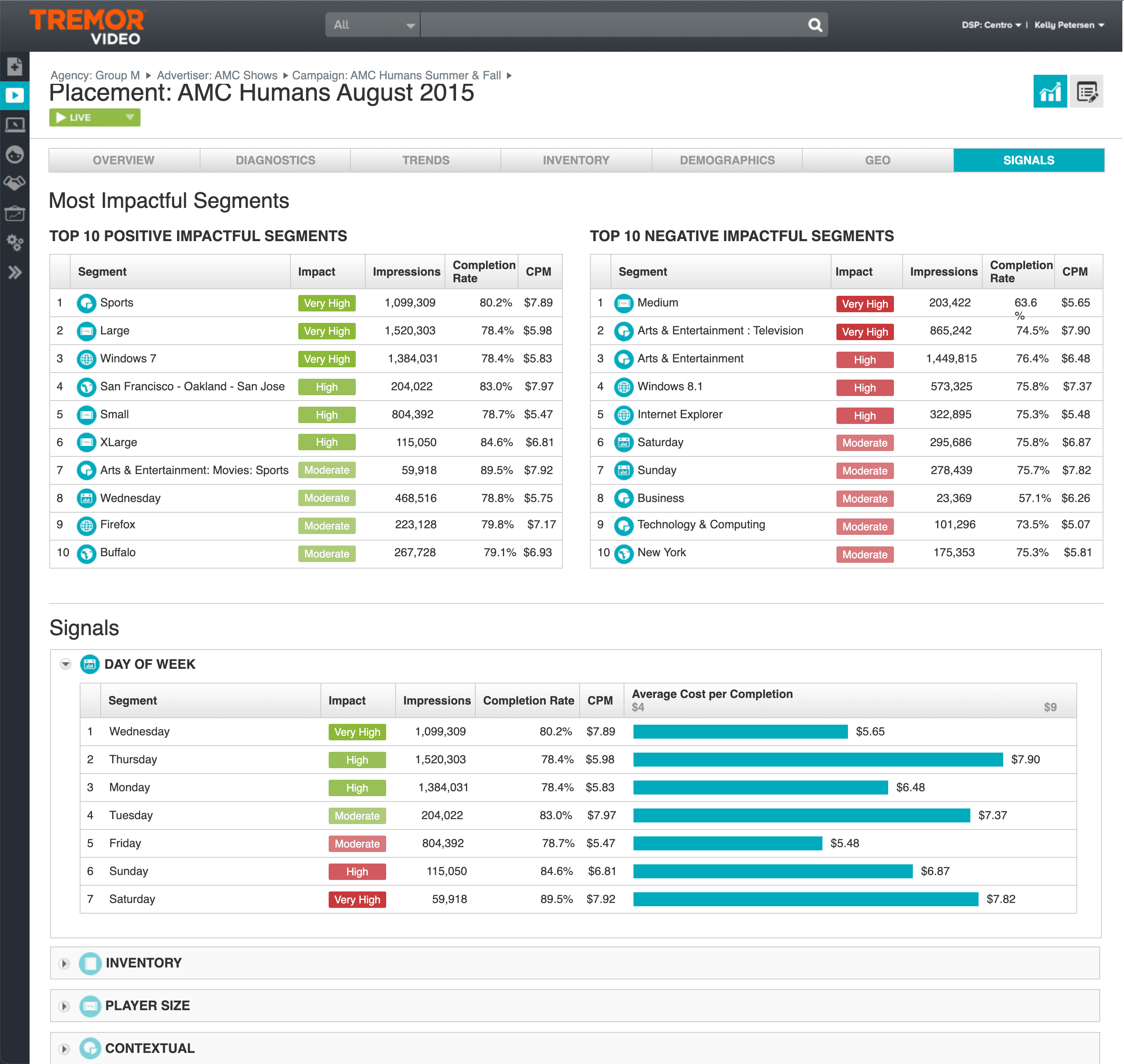Click the Small segment name

click(115, 415)
